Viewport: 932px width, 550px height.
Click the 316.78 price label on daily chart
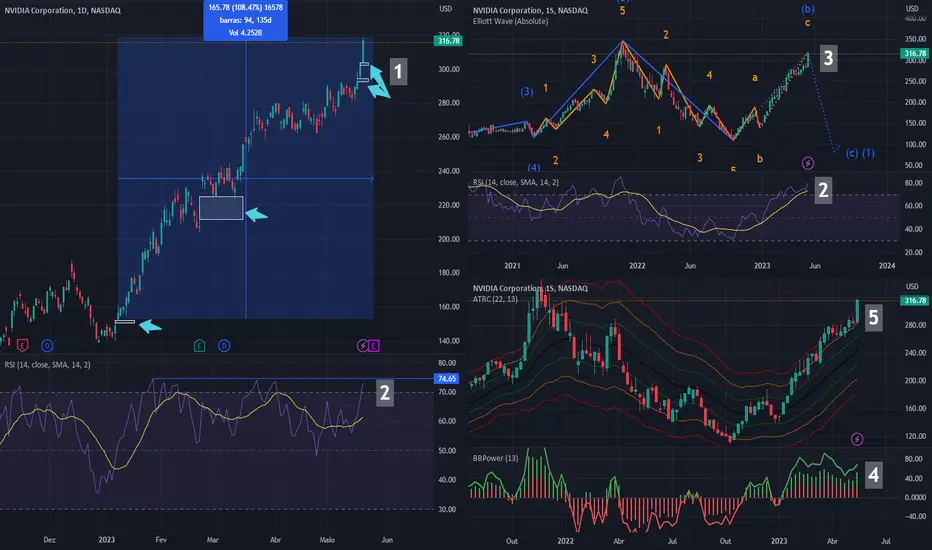(x=448, y=41)
